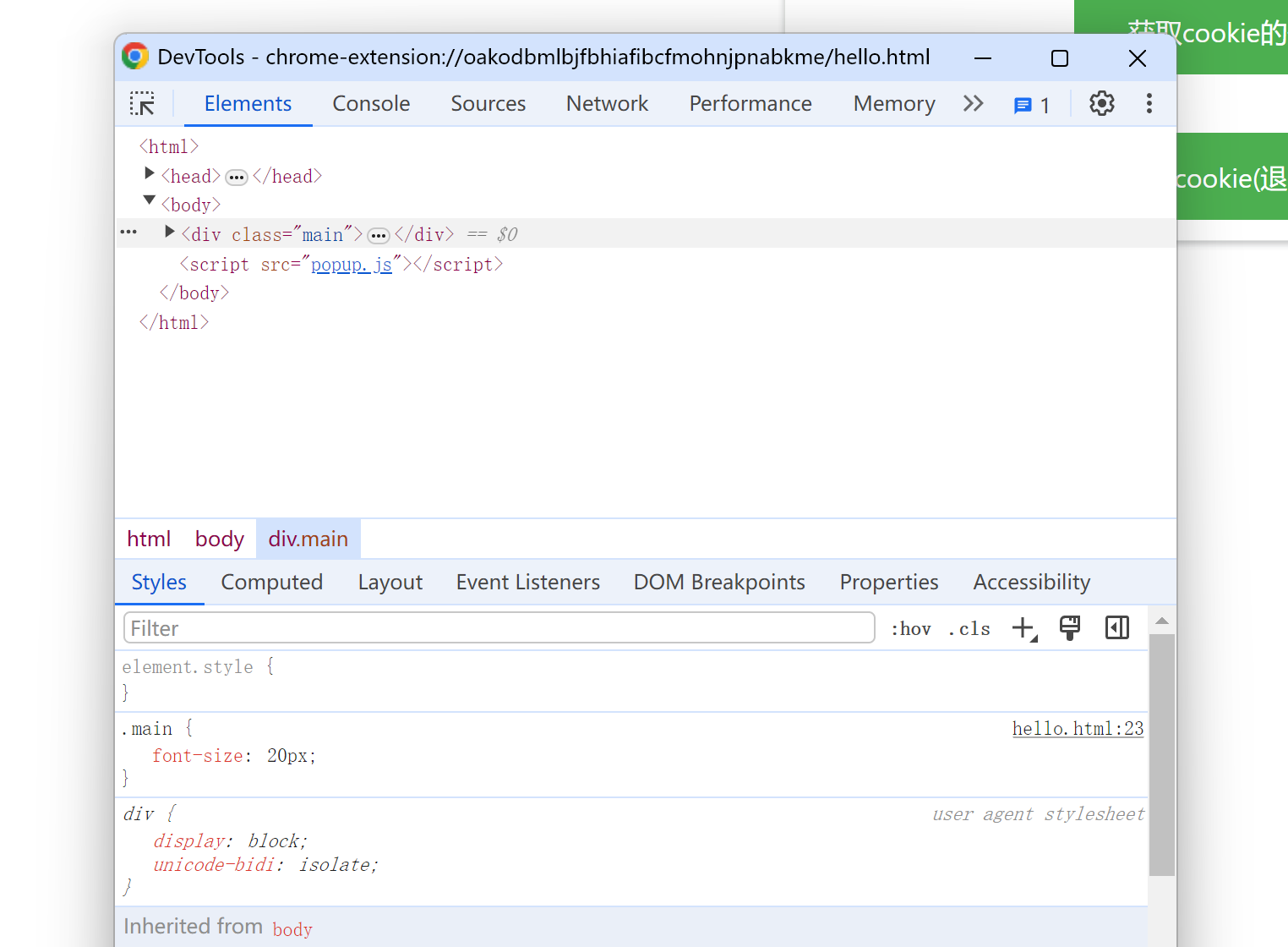Image resolution: width=1288 pixels, height=947 pixels.
Task: Open the DOM Breakpoints sub-tab
Action: point(719,583)
